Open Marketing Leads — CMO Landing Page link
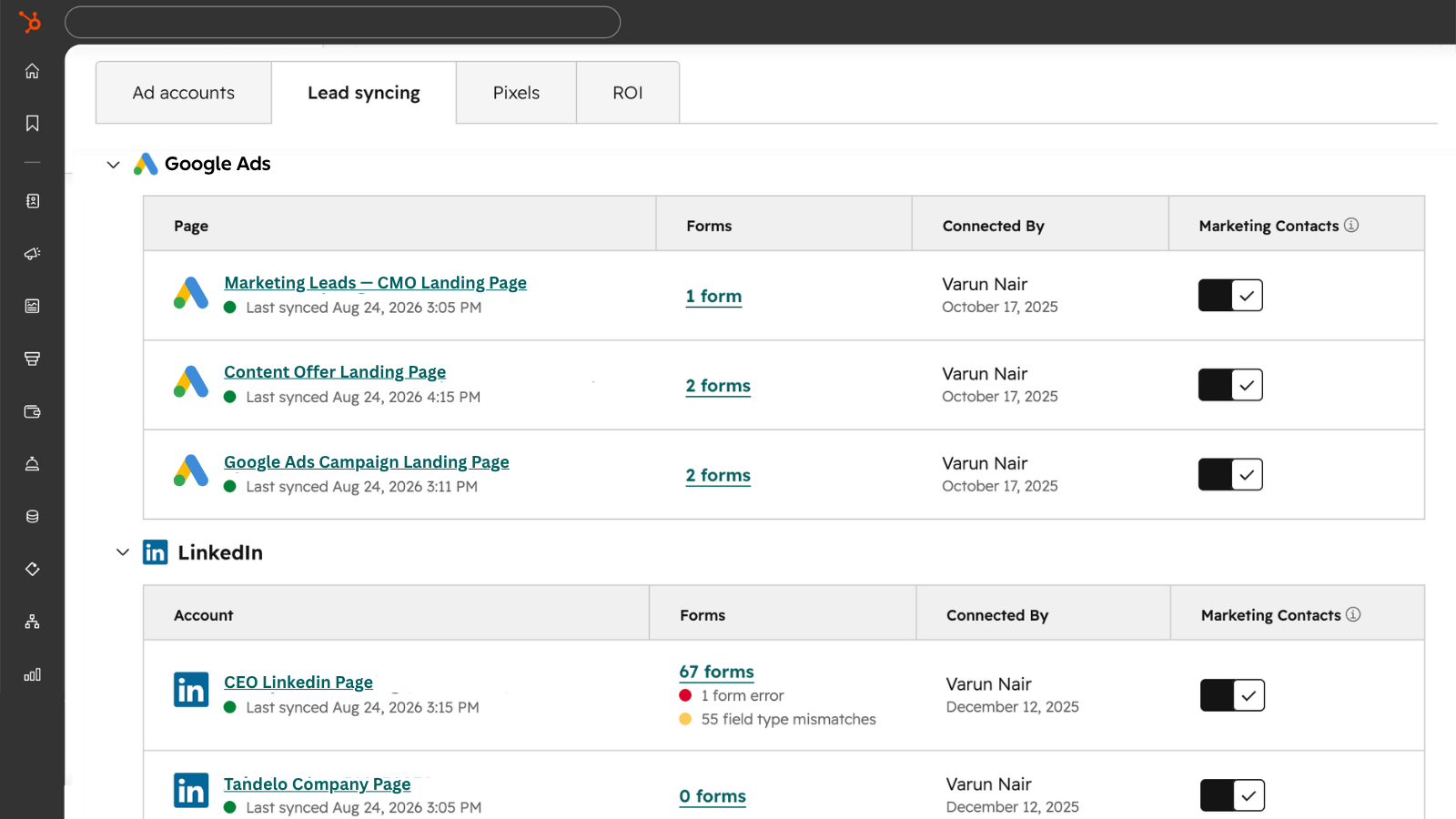The image size is (1456, 819). point(375,283)
